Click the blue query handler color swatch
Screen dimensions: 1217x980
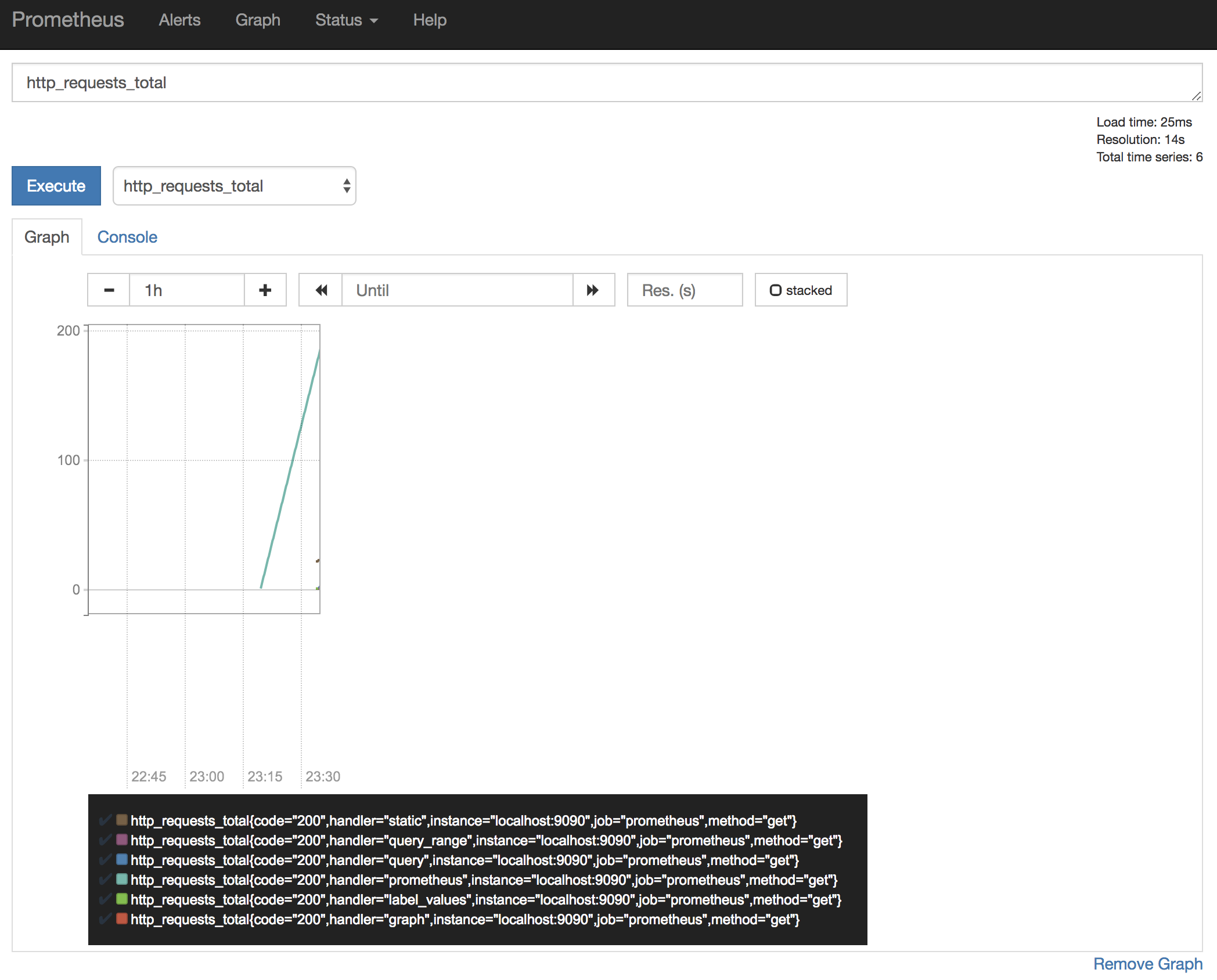(x=122, y=860)
